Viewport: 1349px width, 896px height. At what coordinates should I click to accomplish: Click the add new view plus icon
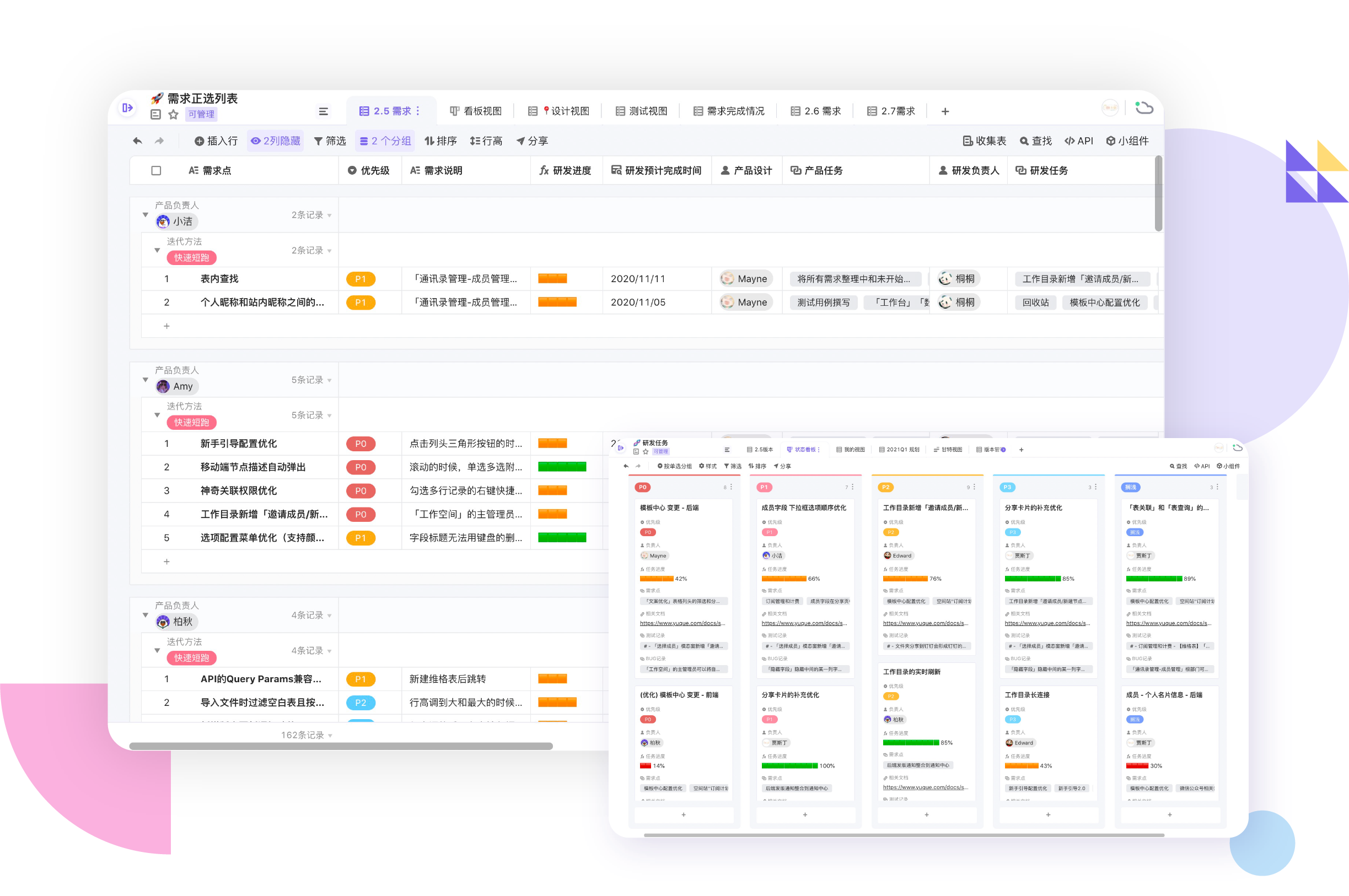[945, 111]
